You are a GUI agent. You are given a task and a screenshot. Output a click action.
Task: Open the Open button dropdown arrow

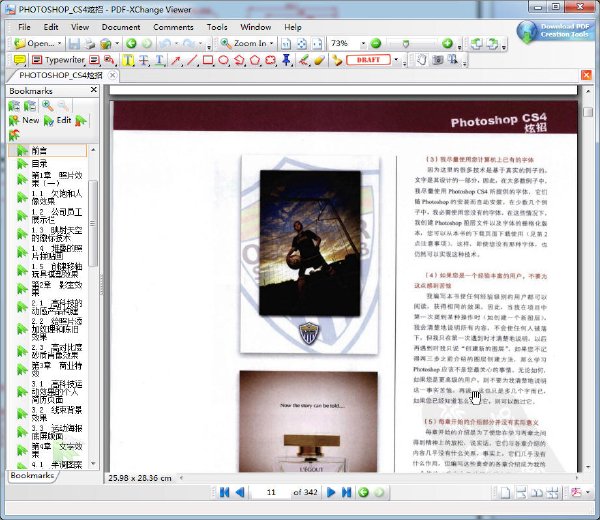coord(59,44)
